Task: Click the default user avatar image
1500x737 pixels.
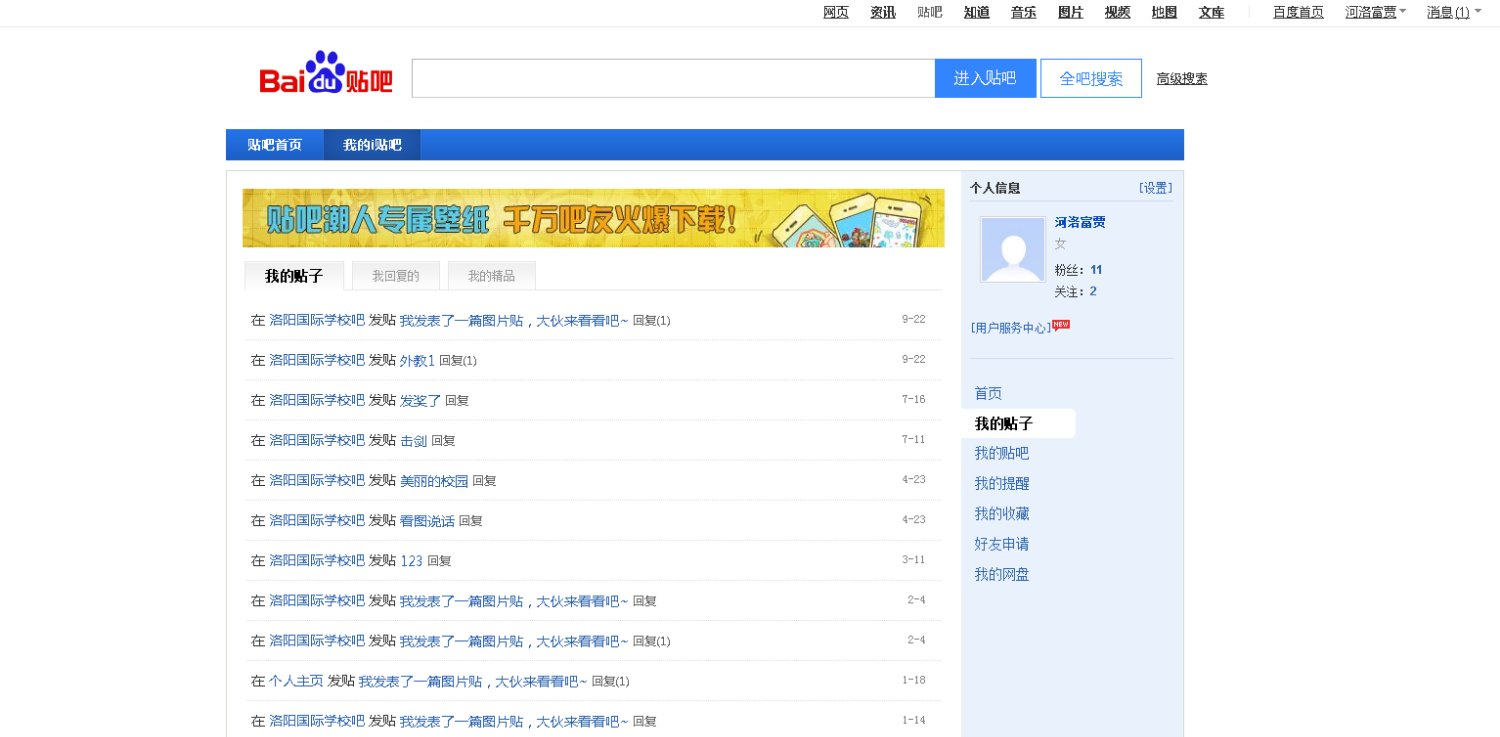Action: point(1013,250)
